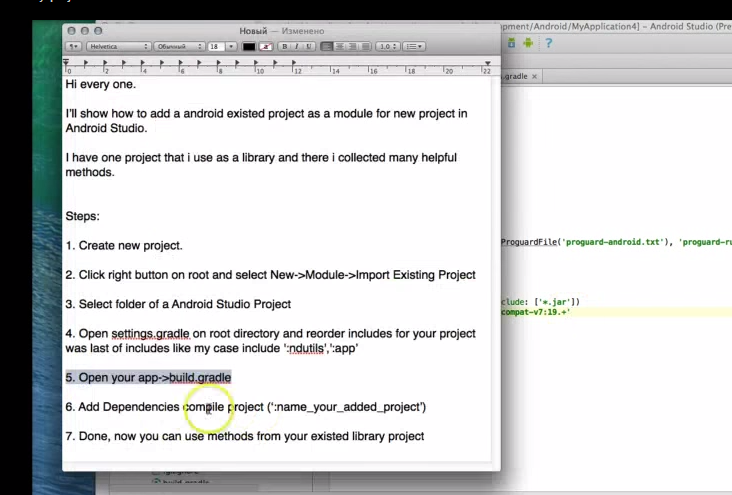
Task: Click the 'compat-v7:19.+' line in Android Studio
Action: click(535, 312)
